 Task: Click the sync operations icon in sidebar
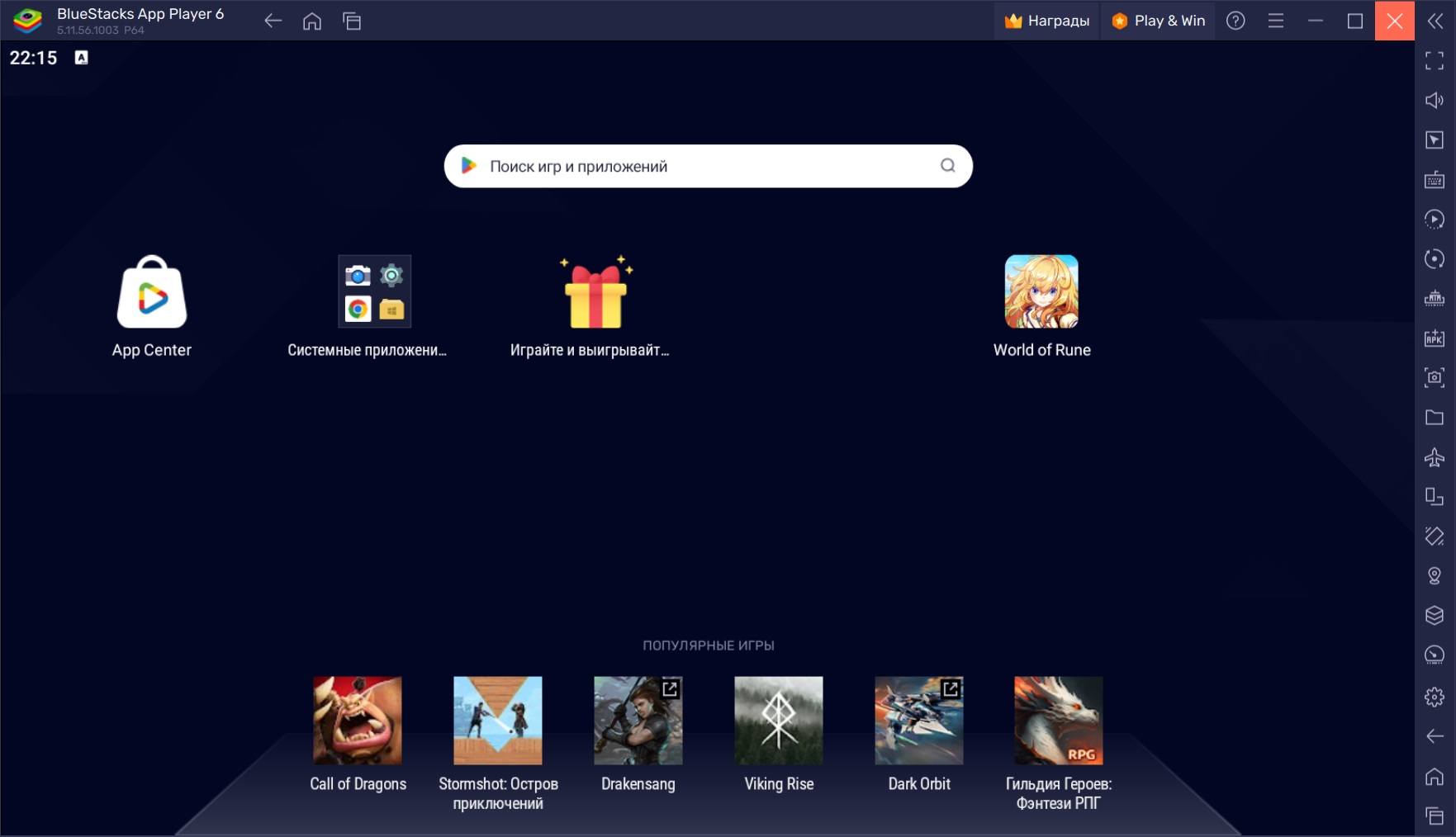click(1435, 219)
